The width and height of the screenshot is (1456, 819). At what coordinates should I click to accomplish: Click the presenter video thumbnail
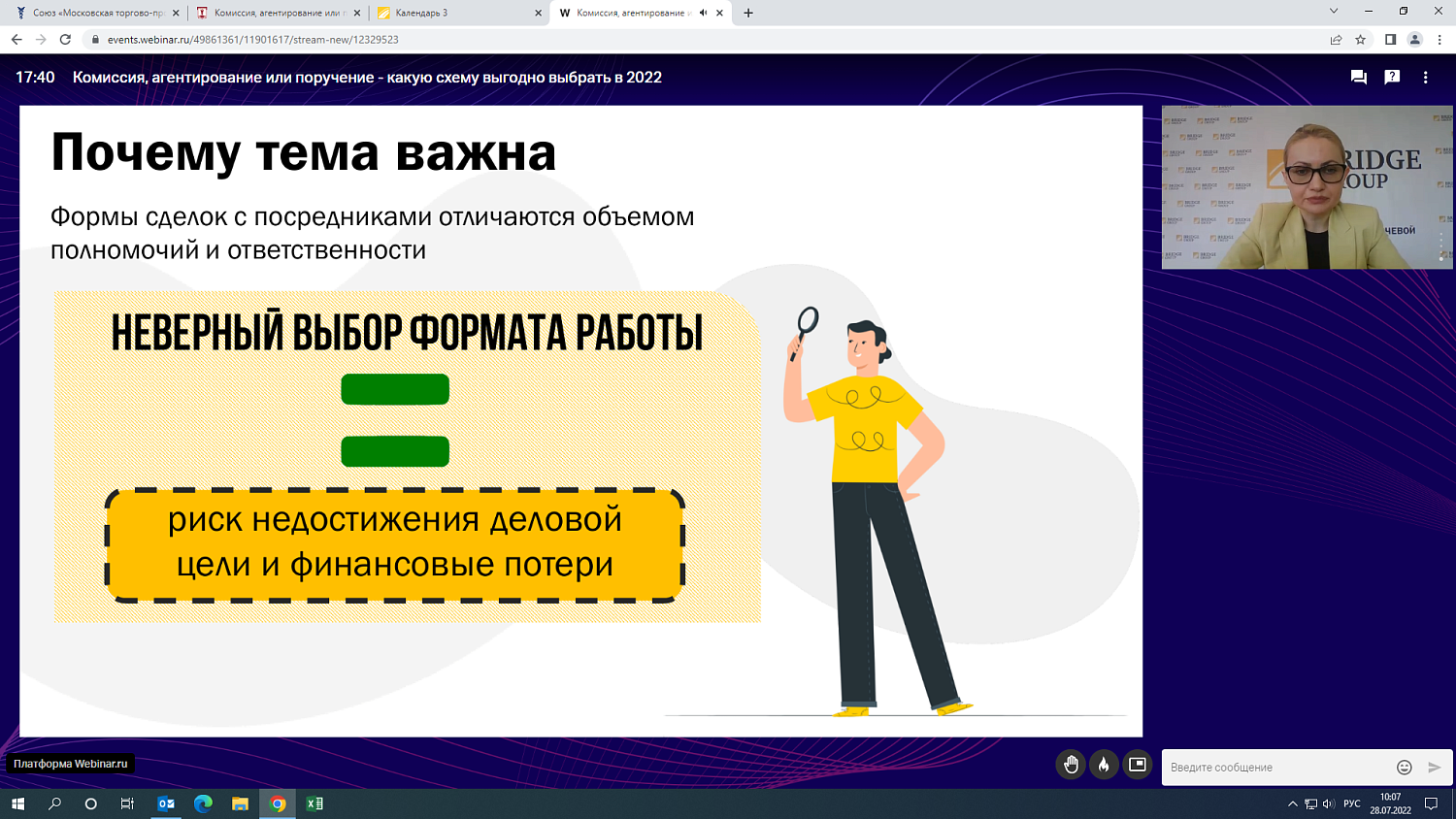tap(1307, 187)
